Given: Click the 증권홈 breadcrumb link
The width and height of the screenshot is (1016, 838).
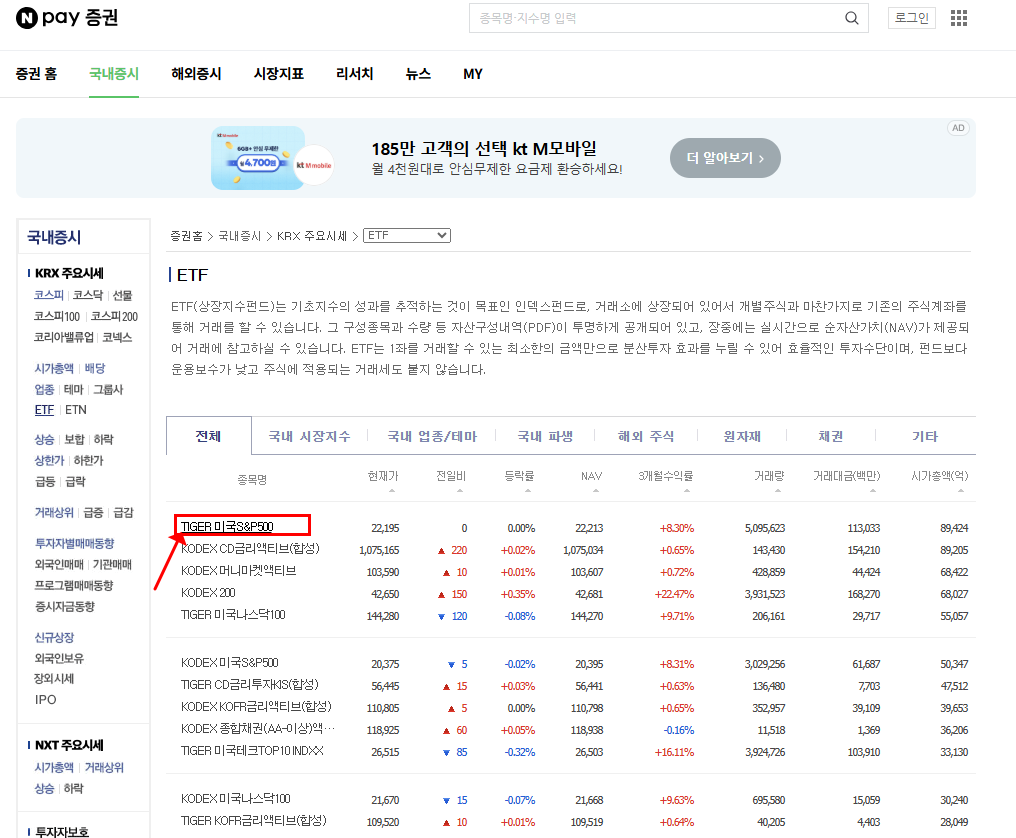Looking at the screenshot, I should point(185,235).
